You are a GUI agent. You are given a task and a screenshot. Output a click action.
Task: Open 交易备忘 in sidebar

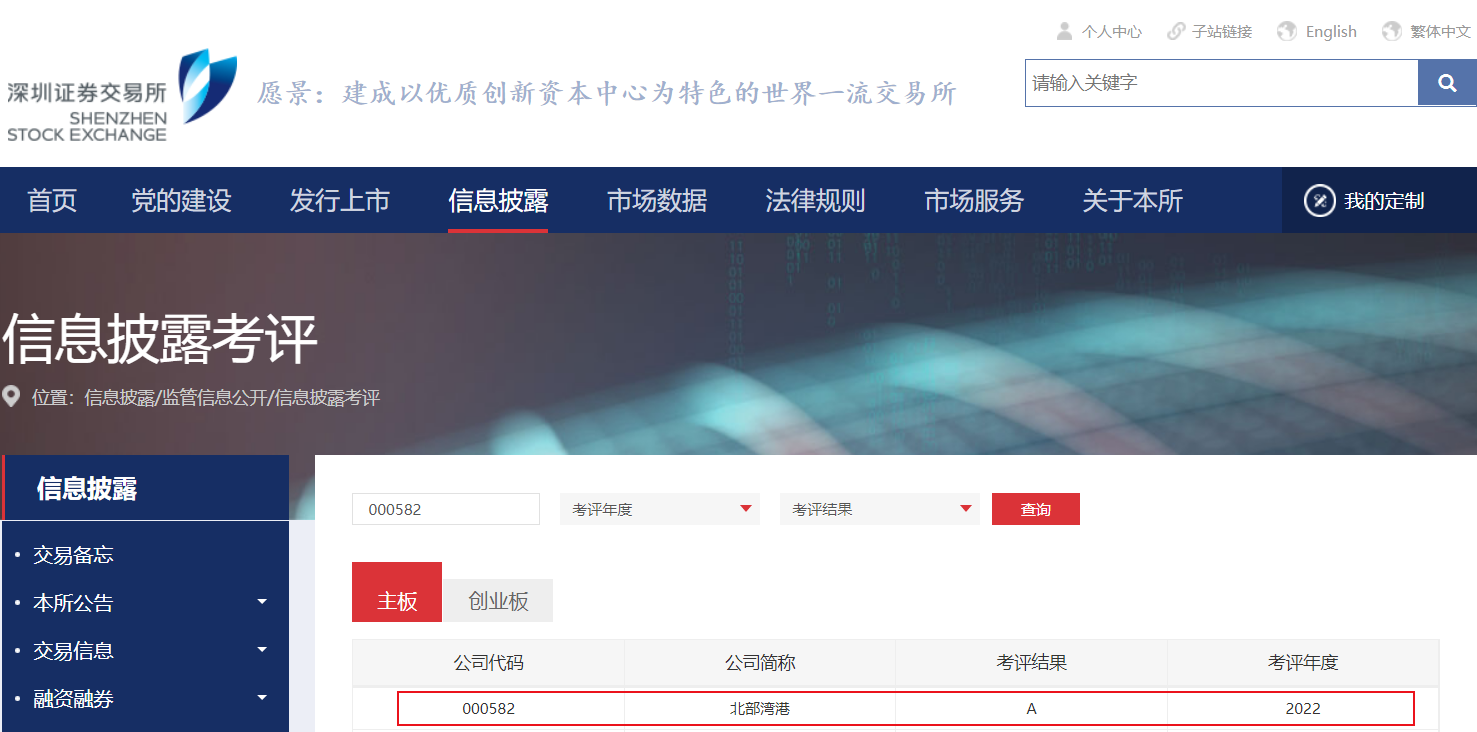73,555
